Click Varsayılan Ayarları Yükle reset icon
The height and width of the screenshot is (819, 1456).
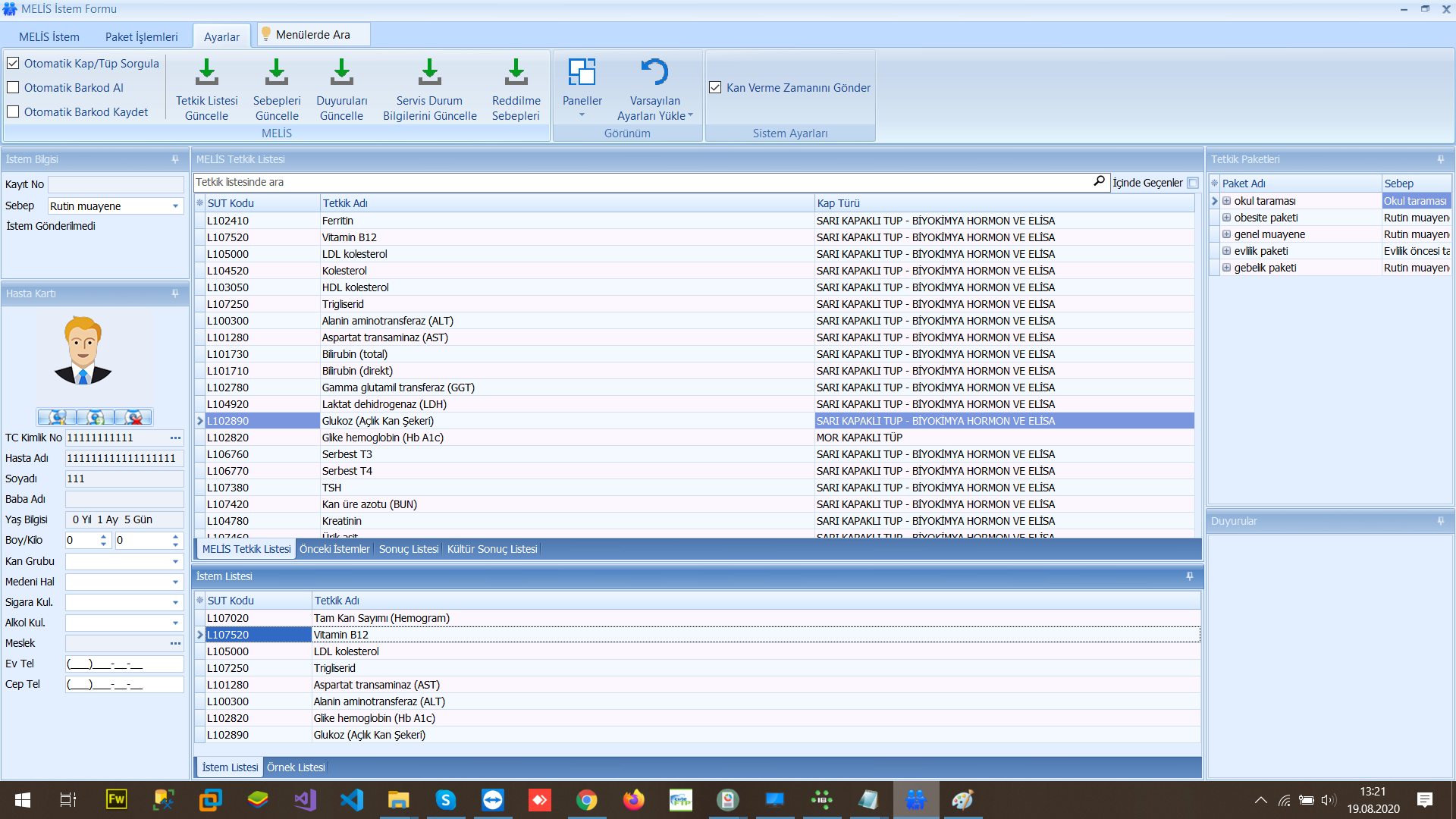[655, 72]
